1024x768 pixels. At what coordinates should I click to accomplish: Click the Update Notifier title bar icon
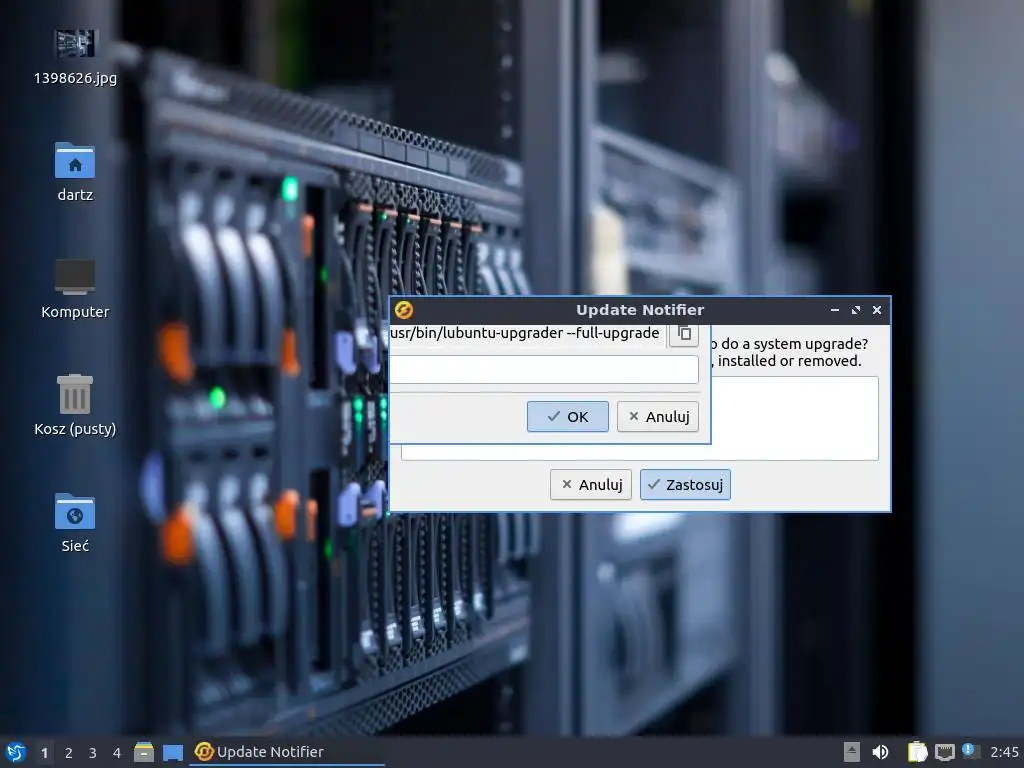coord(404,310)
